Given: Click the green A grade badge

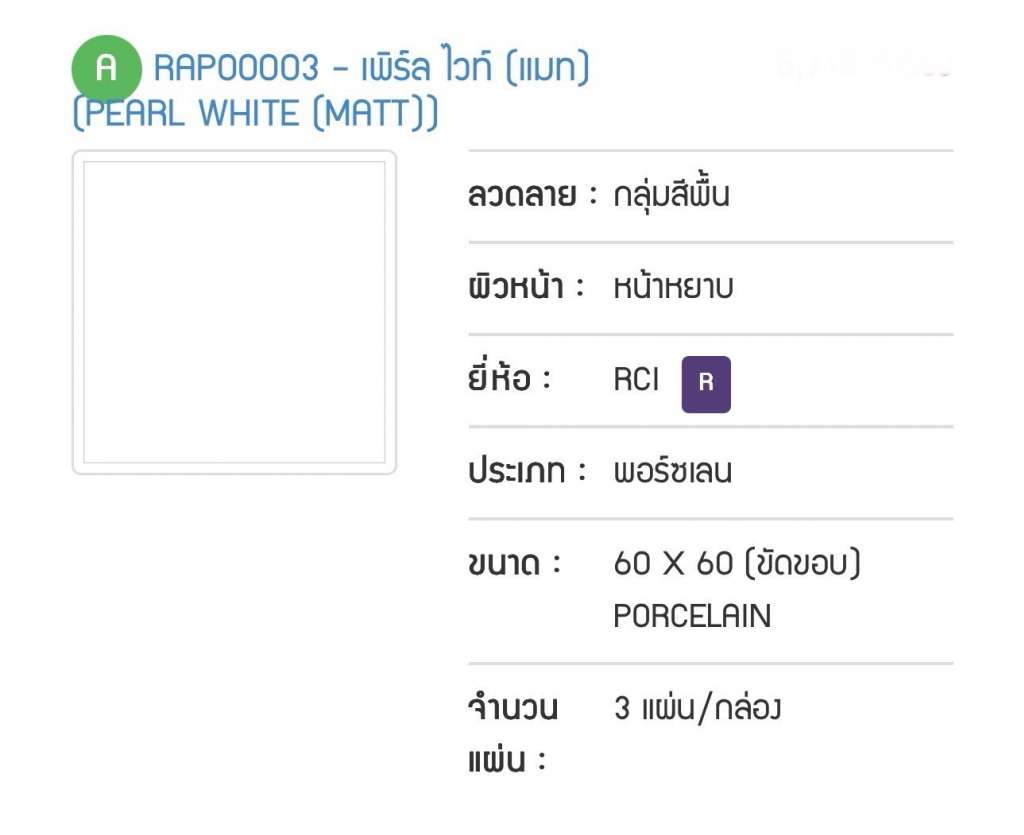Looking at the screenshot, I should [106, 68].
